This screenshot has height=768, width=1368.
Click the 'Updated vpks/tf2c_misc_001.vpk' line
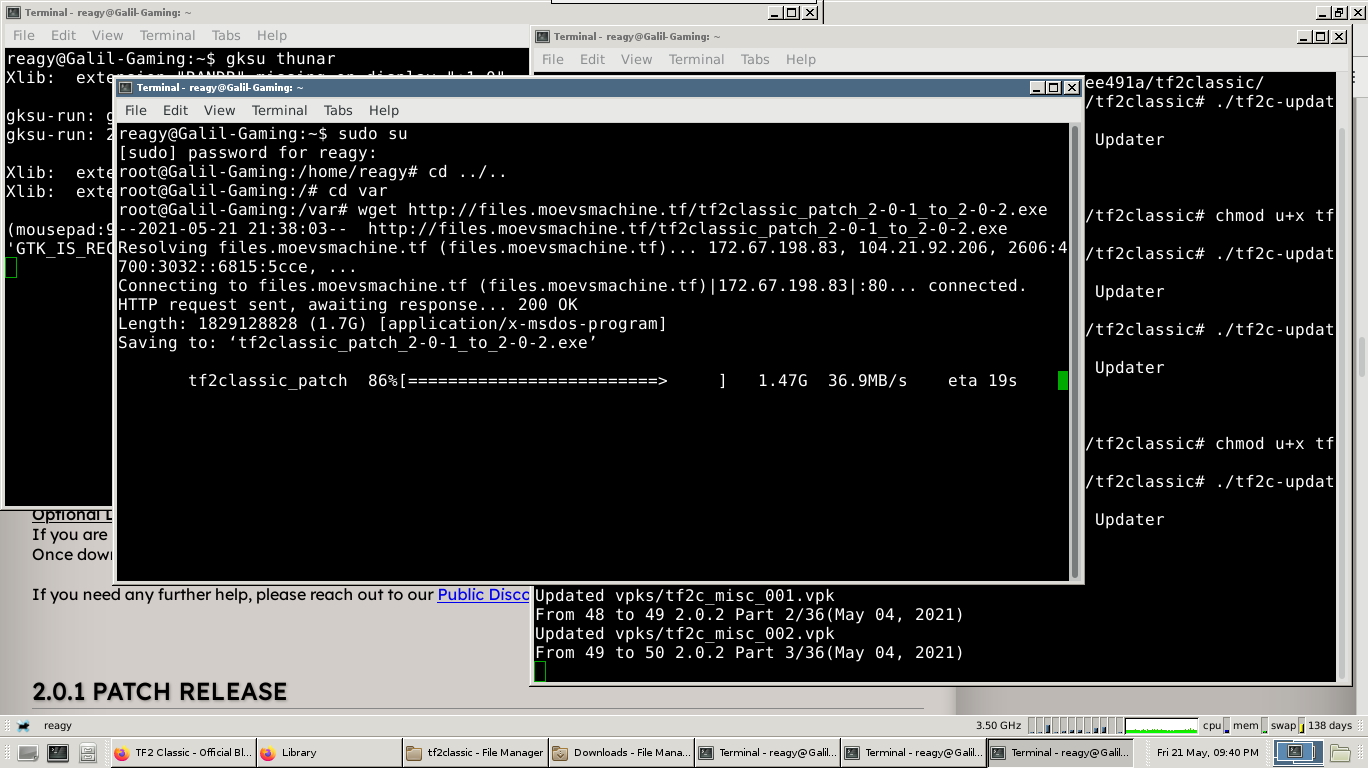[685, 596]
